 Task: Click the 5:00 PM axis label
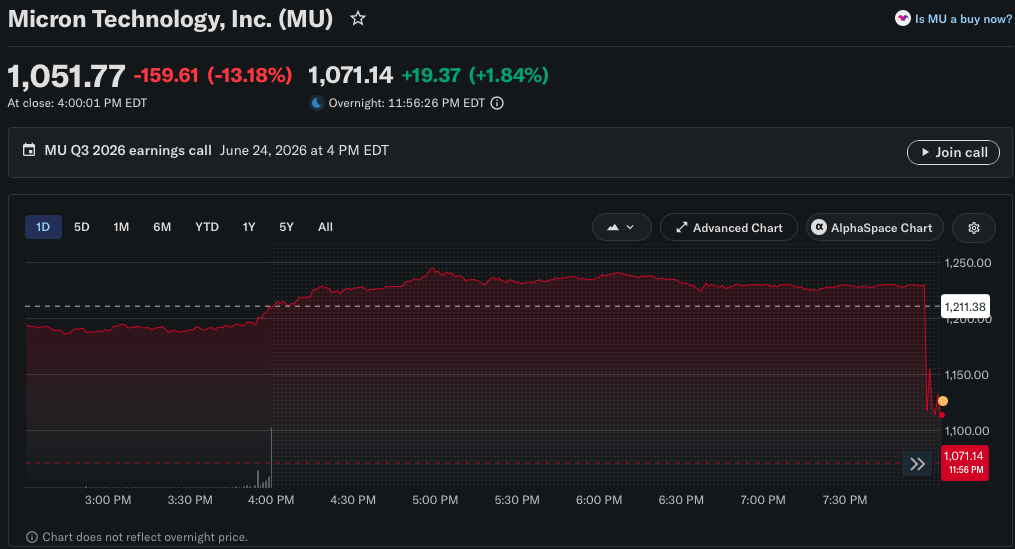coord(435,500)
